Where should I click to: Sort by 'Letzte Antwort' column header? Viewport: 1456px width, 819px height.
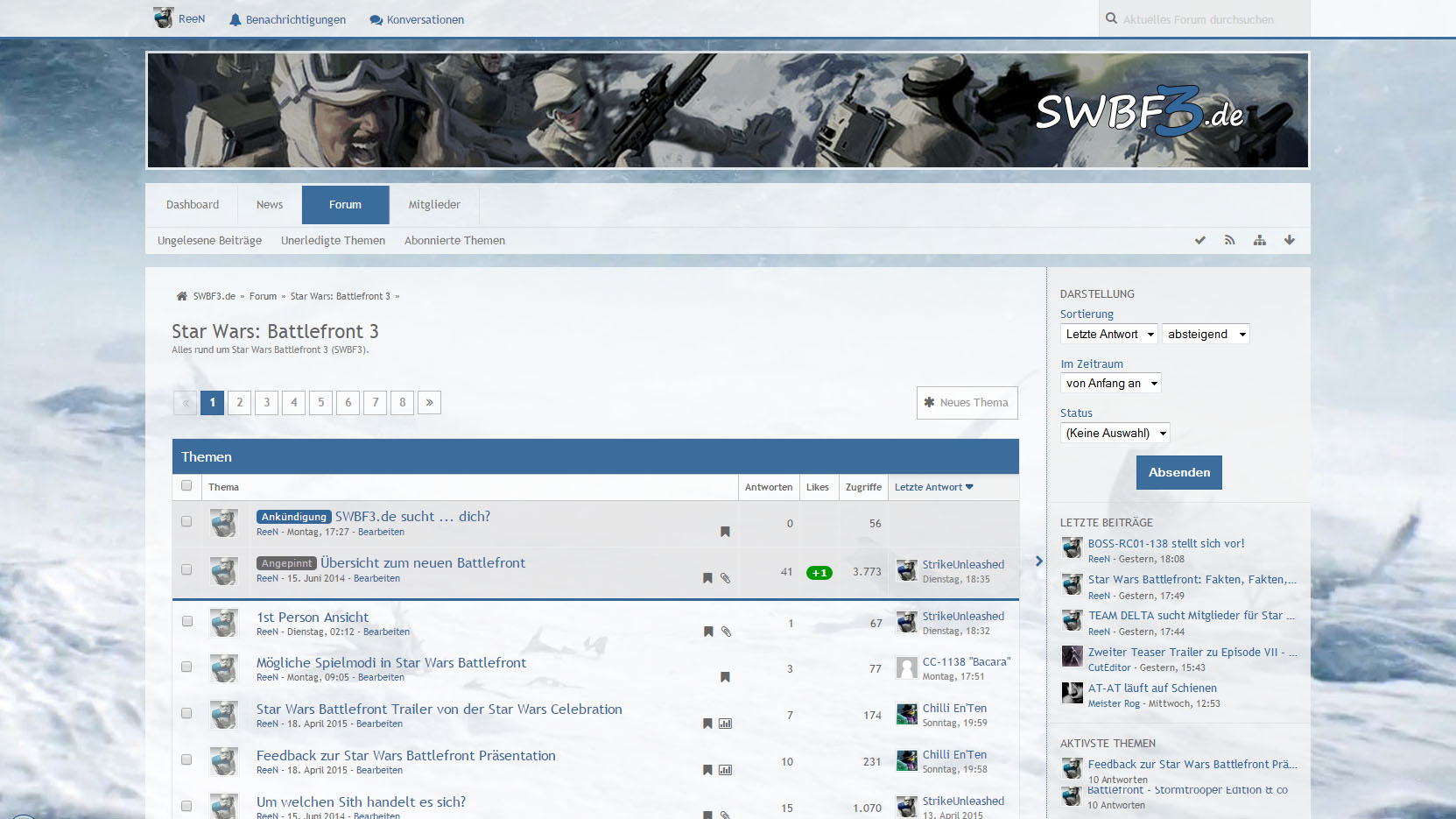[x=933, y=487]
